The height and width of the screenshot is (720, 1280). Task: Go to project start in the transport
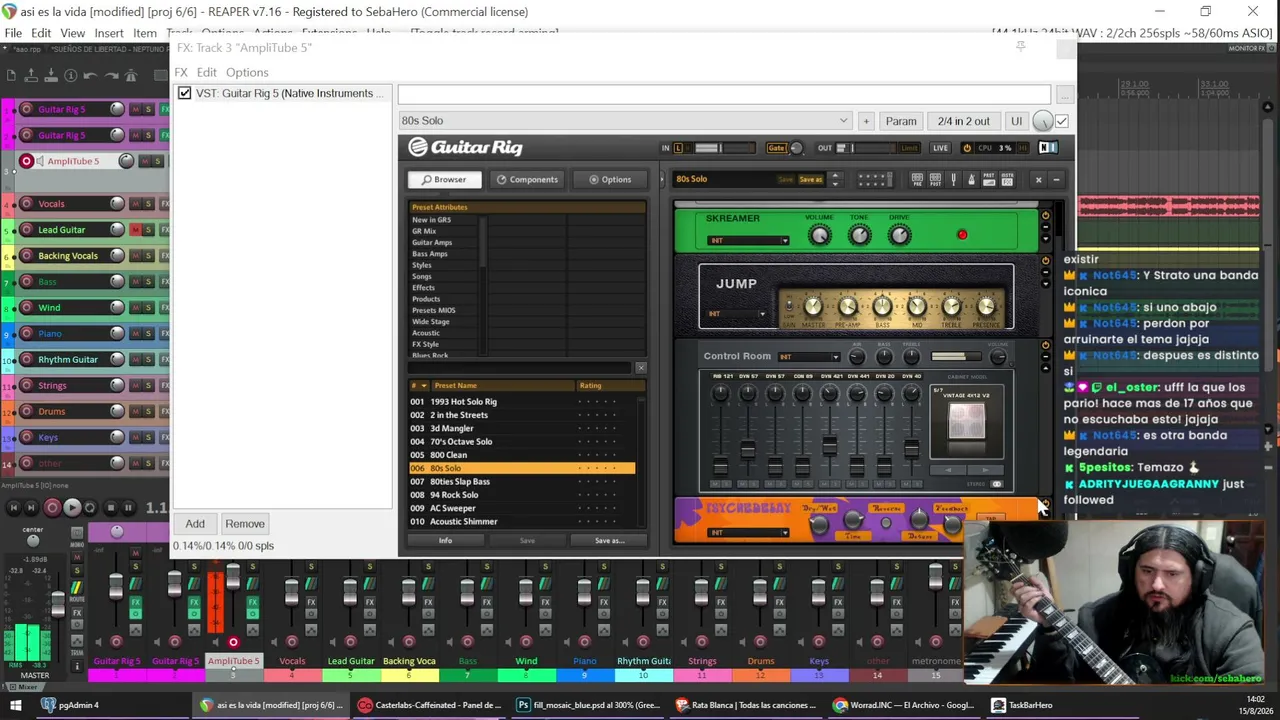[x=14, y=508]
